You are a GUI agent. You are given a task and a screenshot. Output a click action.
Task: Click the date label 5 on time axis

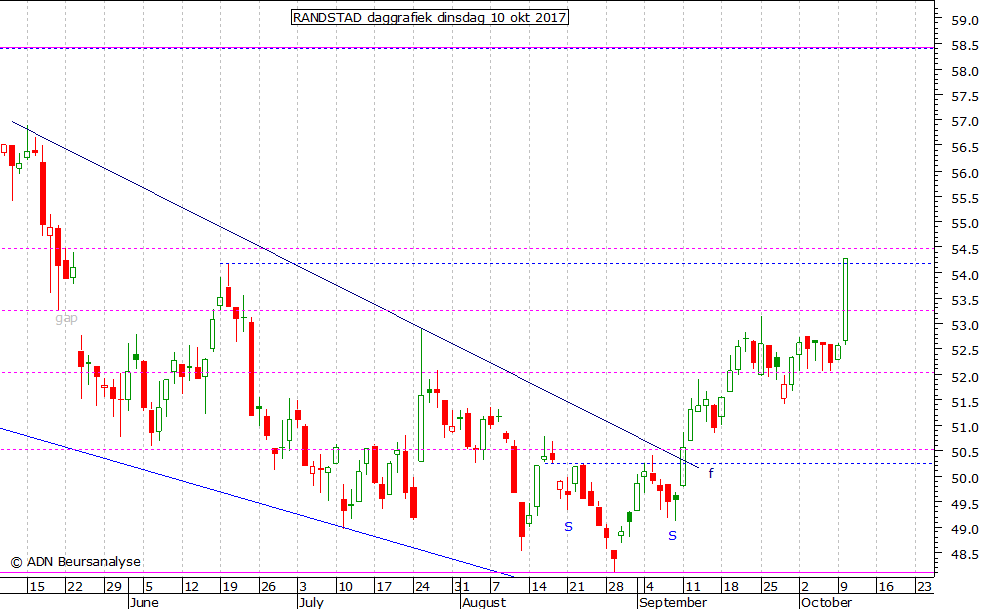coord(149,587)
